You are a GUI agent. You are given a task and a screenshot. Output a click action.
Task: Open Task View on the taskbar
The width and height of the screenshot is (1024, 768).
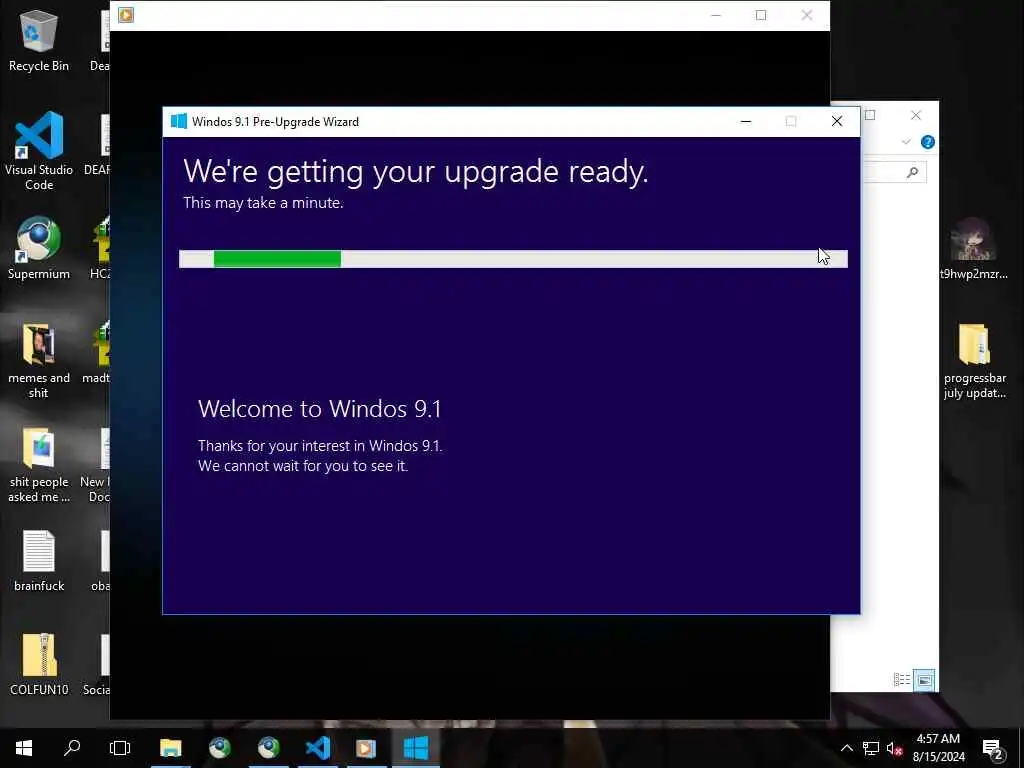point(120,748)
